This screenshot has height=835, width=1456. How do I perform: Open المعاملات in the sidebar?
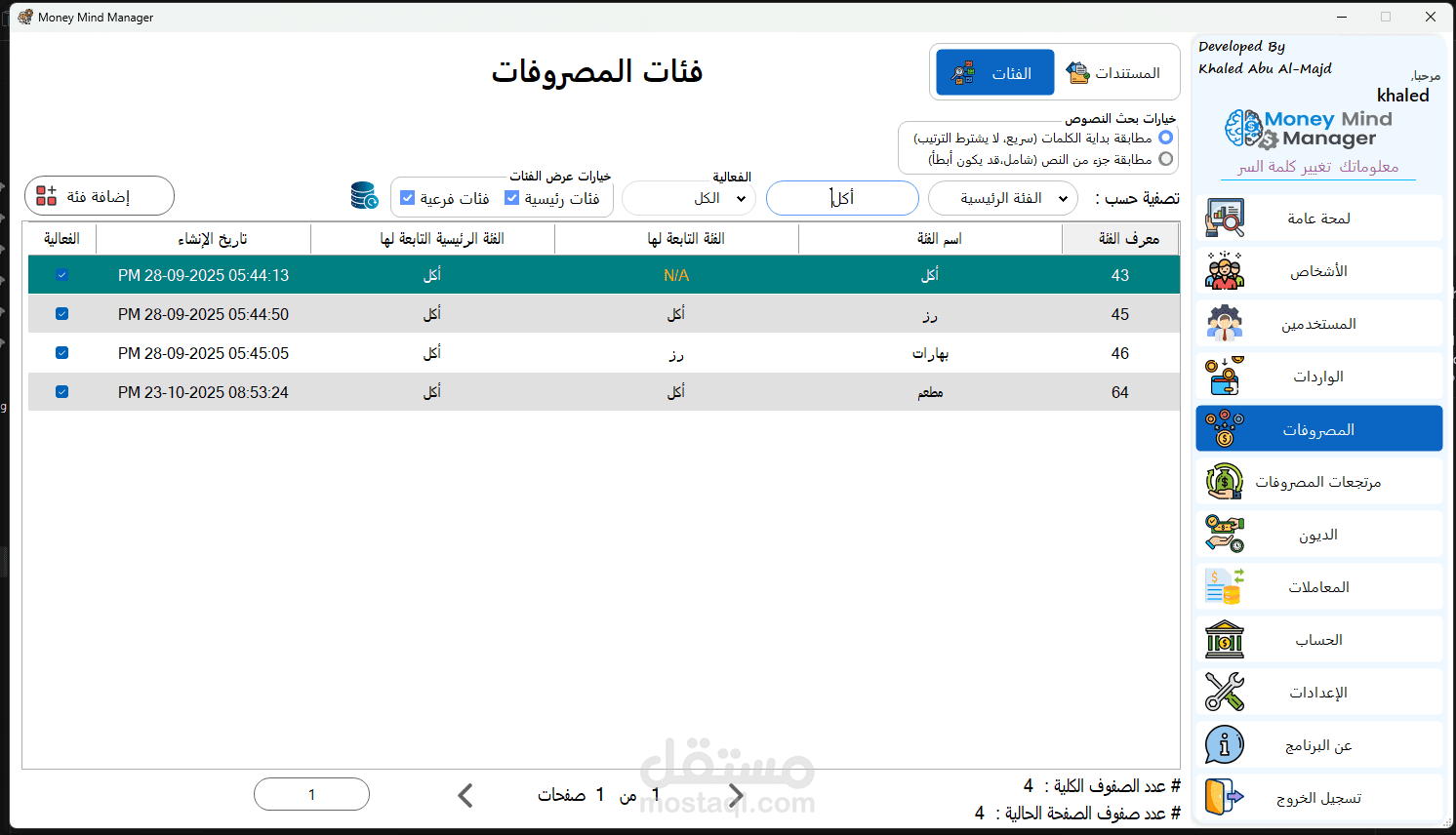click(x=1319, y=586)
